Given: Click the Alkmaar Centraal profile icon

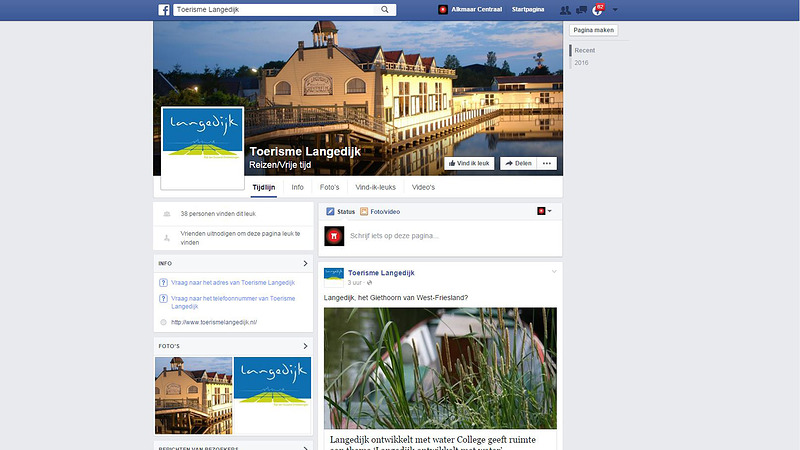Looking at the screenshot, I should tap(443, 10).
